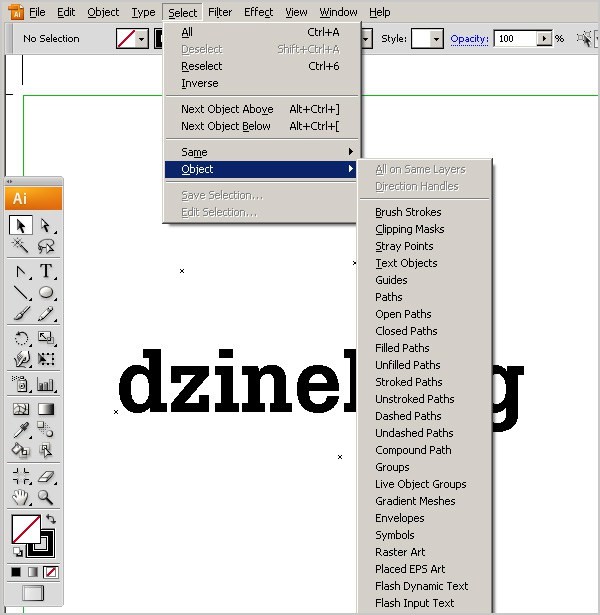Expand the highlighted Object submenu
Screen dimensions: 600x615
pos(260,169)
